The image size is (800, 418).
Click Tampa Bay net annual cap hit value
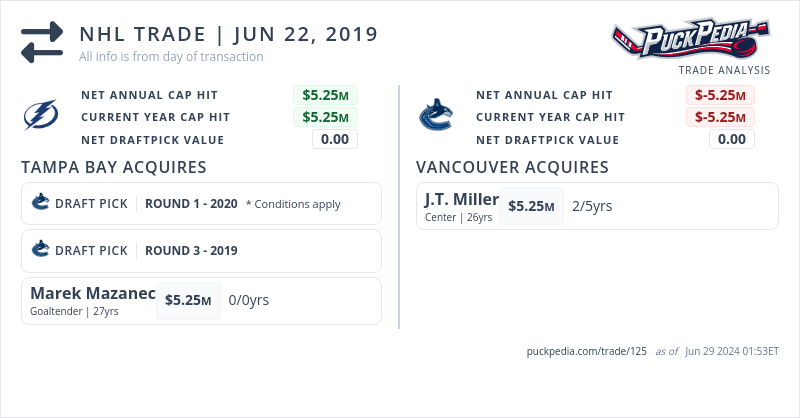point(325,95)
